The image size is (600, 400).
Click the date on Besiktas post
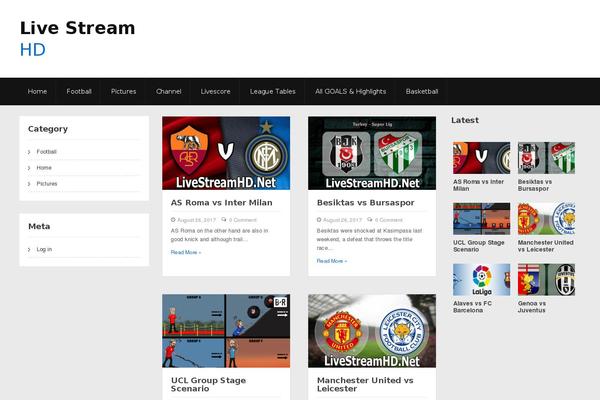[342, 220]
